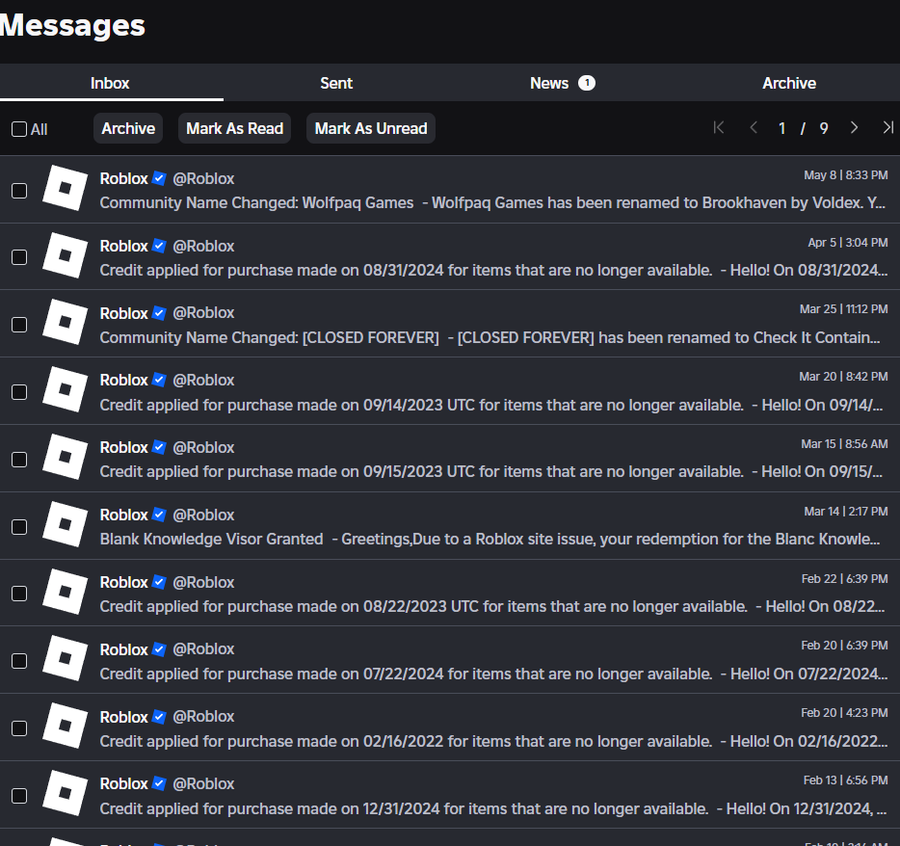The height and width of the screenshot is (846, 900).
Task: Click the verified badge on the Mar 14 message
Action: (x=160, y=515)
